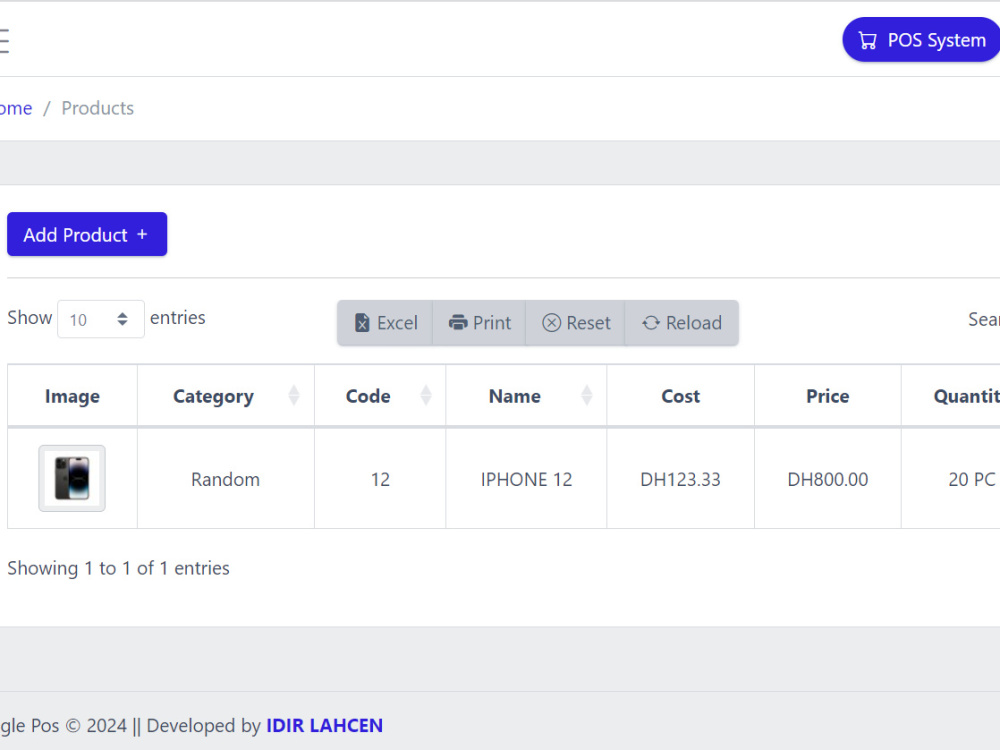
Task: Click the DH123.33 cost cell
Action: pyautogui.click(x=680, y=479)
